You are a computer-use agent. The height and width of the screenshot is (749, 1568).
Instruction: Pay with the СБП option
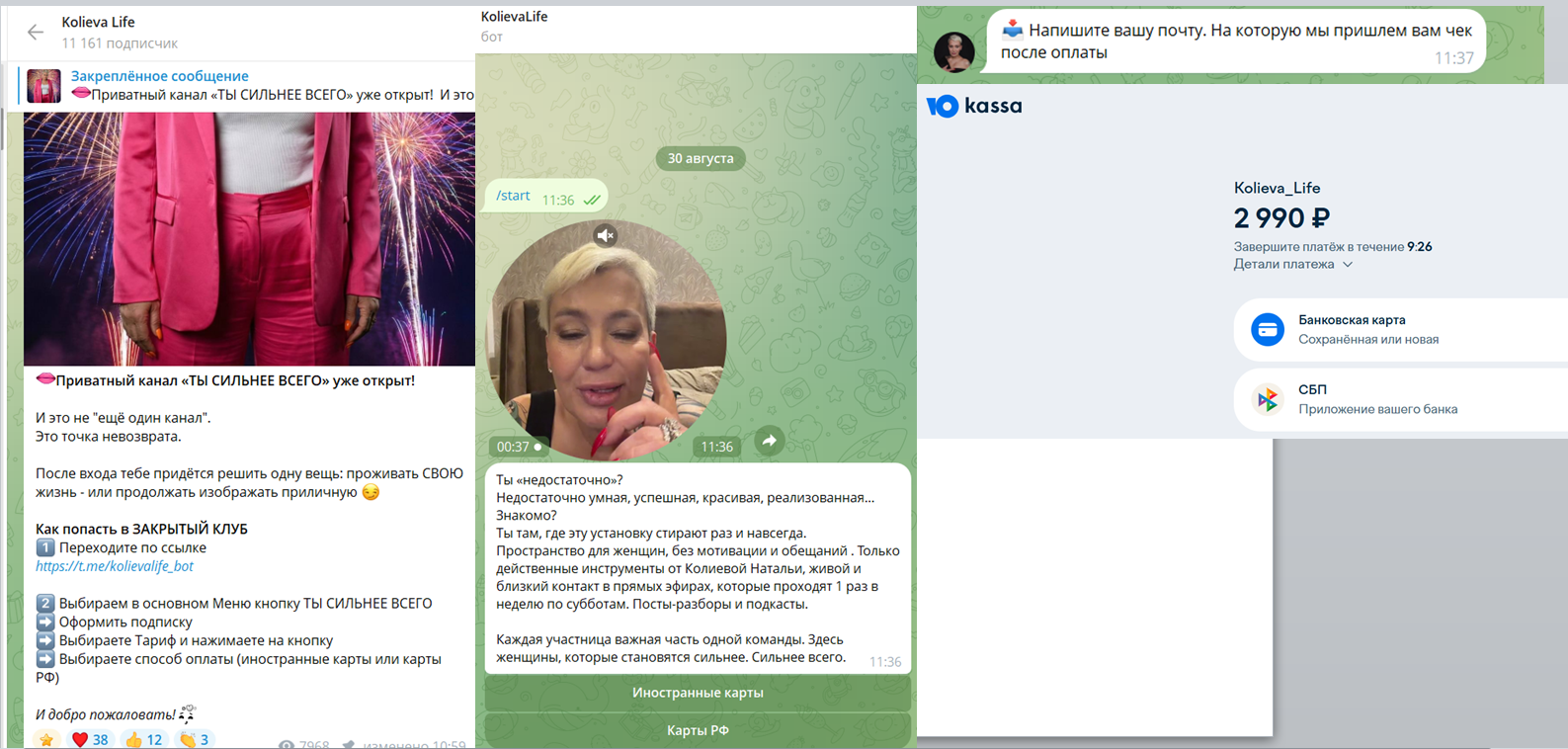pos(1400,399)
